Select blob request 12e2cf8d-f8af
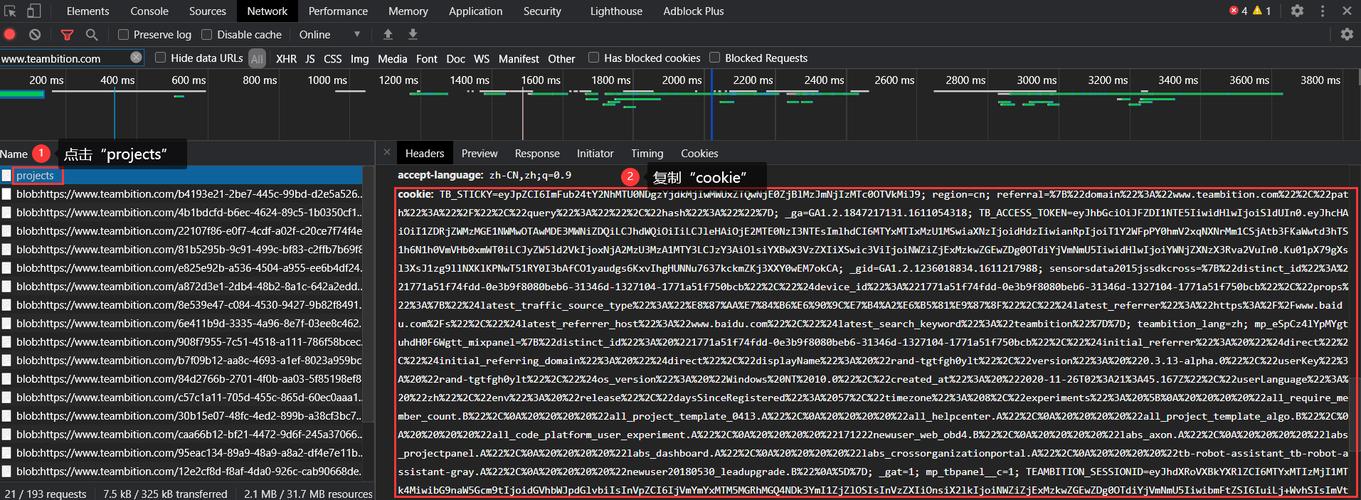1361x500 pixels. pyautogui.click(x=188, y=471)
